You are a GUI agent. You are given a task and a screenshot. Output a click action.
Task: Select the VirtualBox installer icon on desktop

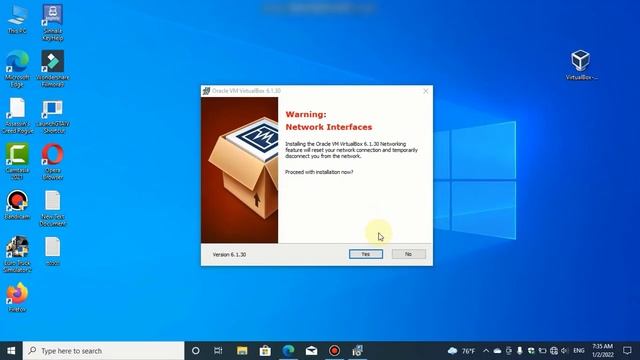[581, 64]
